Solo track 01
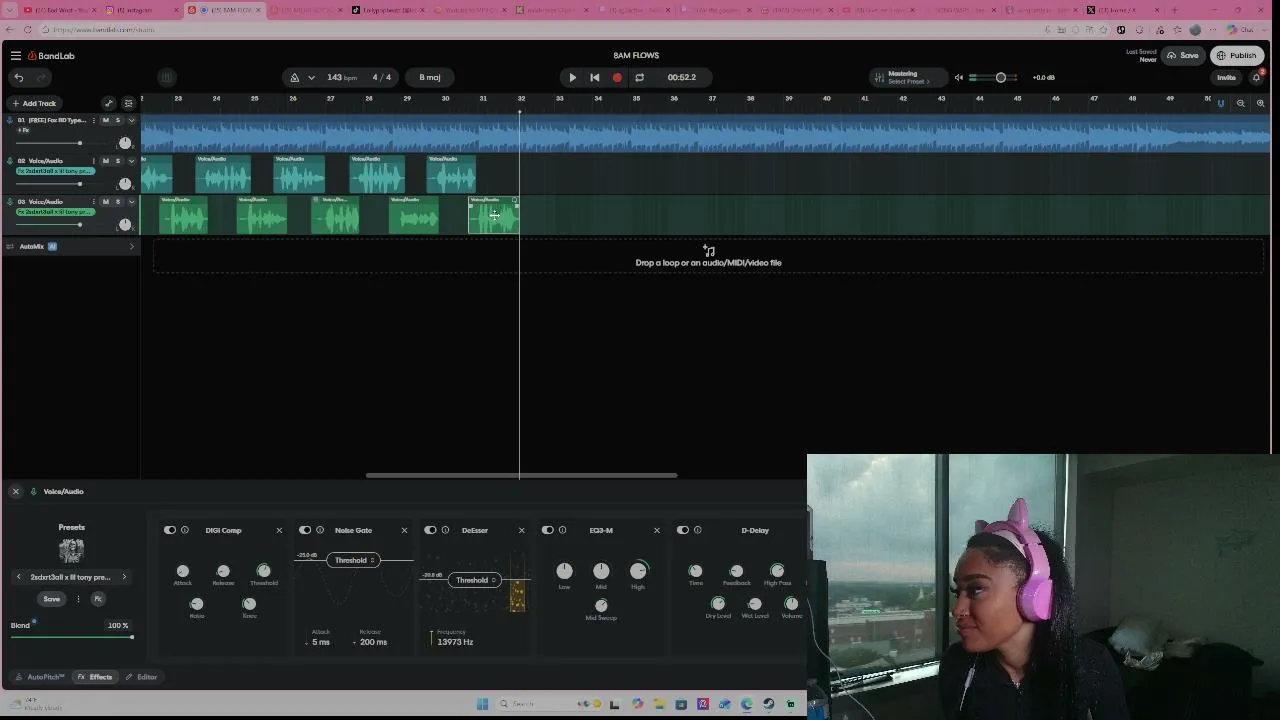The width and height of the screenshot is (1280, 720). pos(117,120)
